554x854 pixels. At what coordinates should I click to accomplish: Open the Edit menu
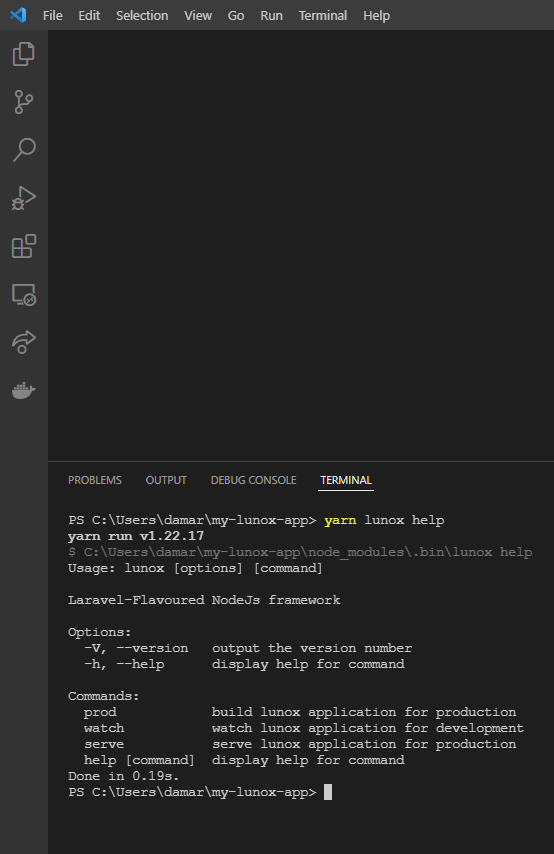tap(89, 15)
